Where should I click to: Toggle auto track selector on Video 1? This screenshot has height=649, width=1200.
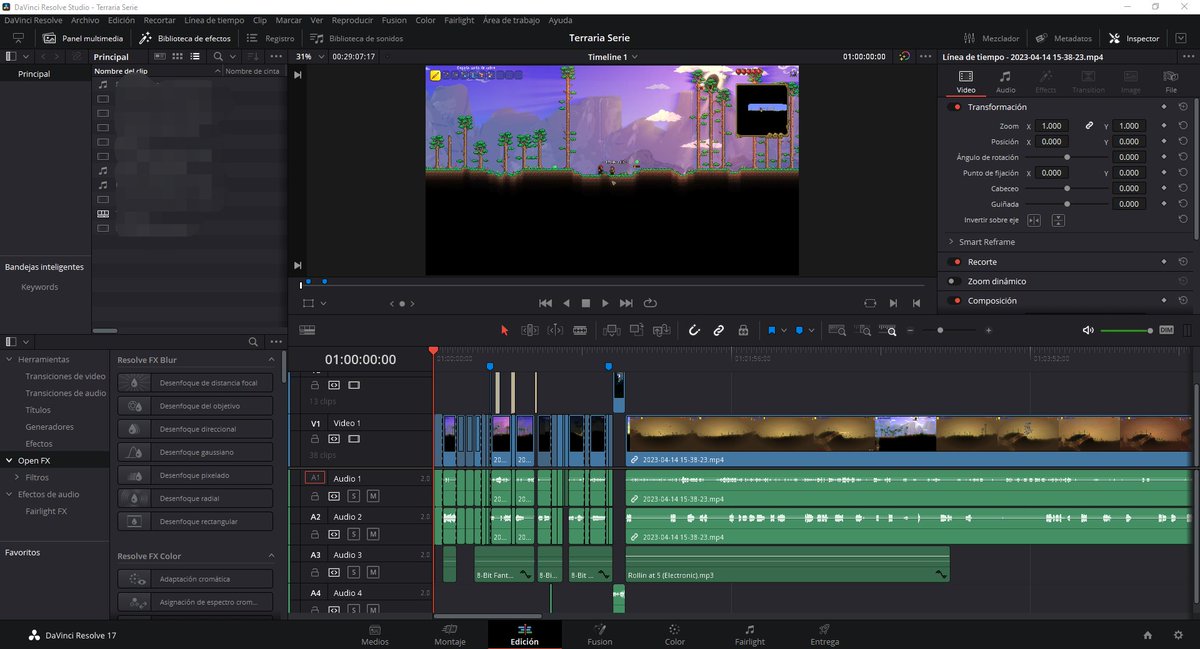[334, 439]
